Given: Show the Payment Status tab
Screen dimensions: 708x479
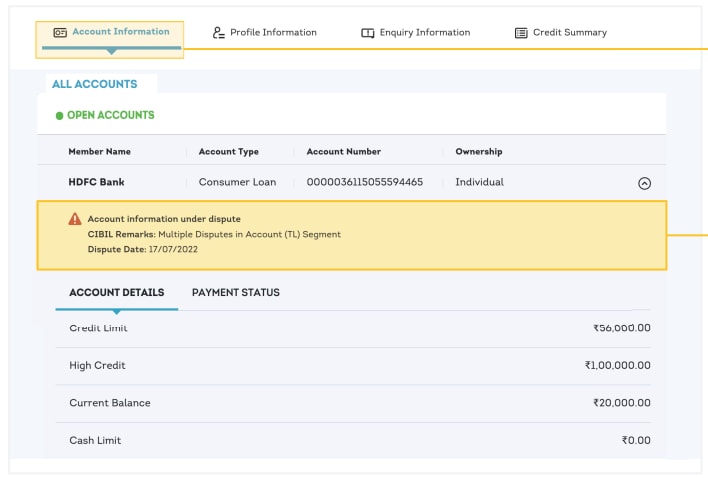Looking at the screenshot, I should 236,293.
